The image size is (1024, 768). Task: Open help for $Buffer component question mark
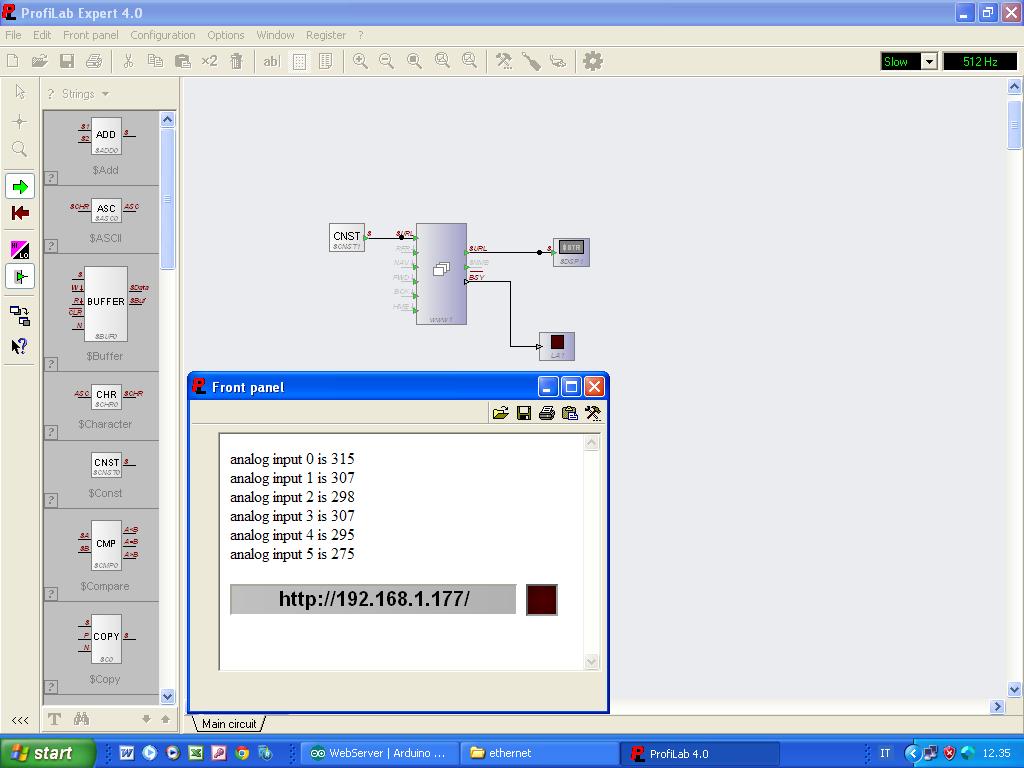point(51,364)
